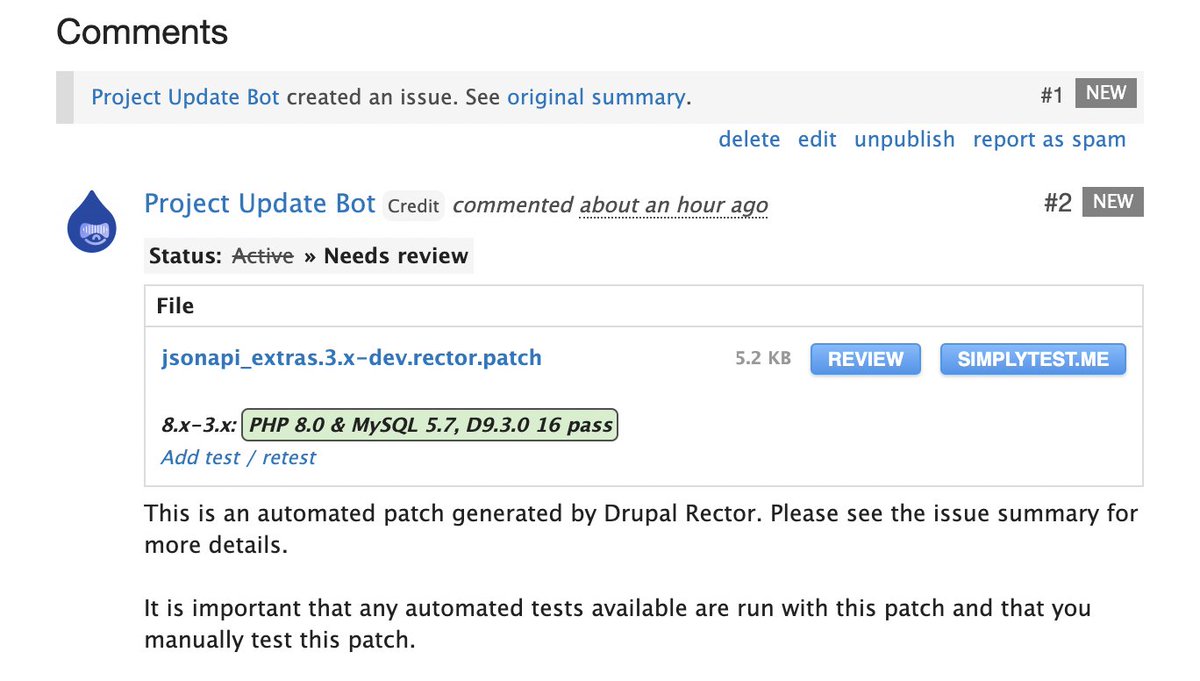
Task: Open Project Update Bot link in comment #1
Action: pos(186,97)
